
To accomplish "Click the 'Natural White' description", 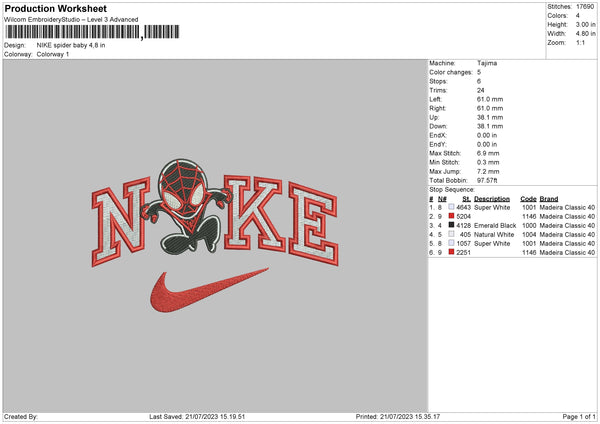I will 494,235.
